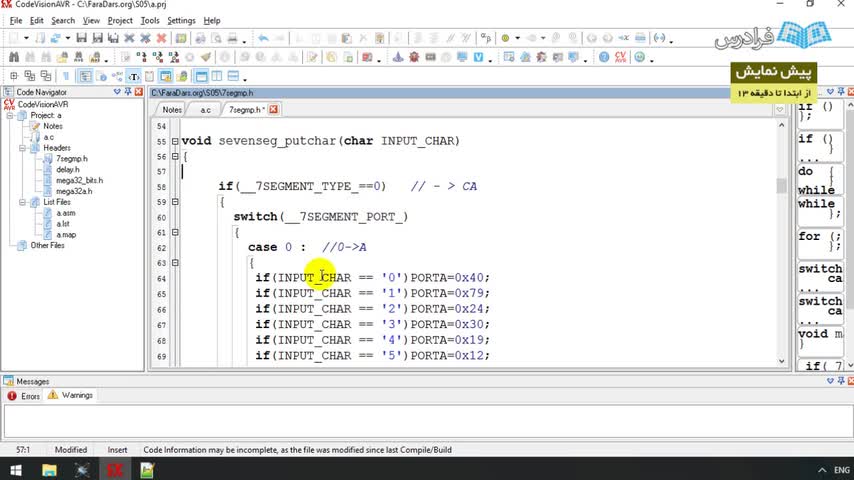Screen dimensions: 854x480
Task: Click the Save file icon
Action: coord(82,38)
